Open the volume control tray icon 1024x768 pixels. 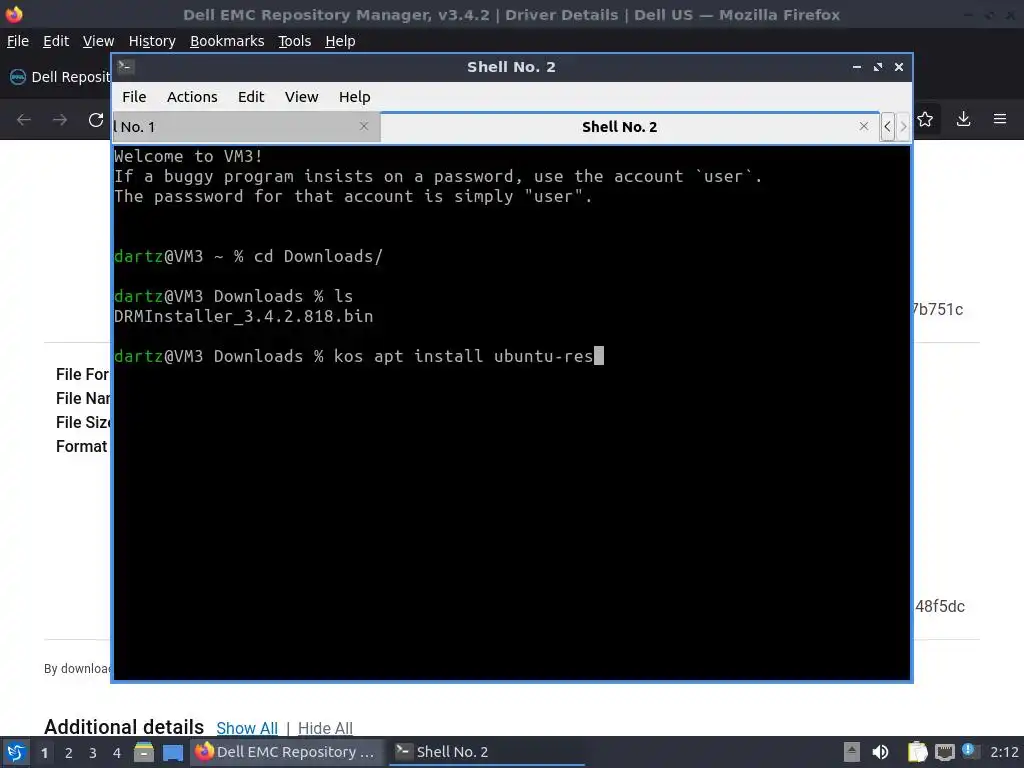click(x=880, y=752)
